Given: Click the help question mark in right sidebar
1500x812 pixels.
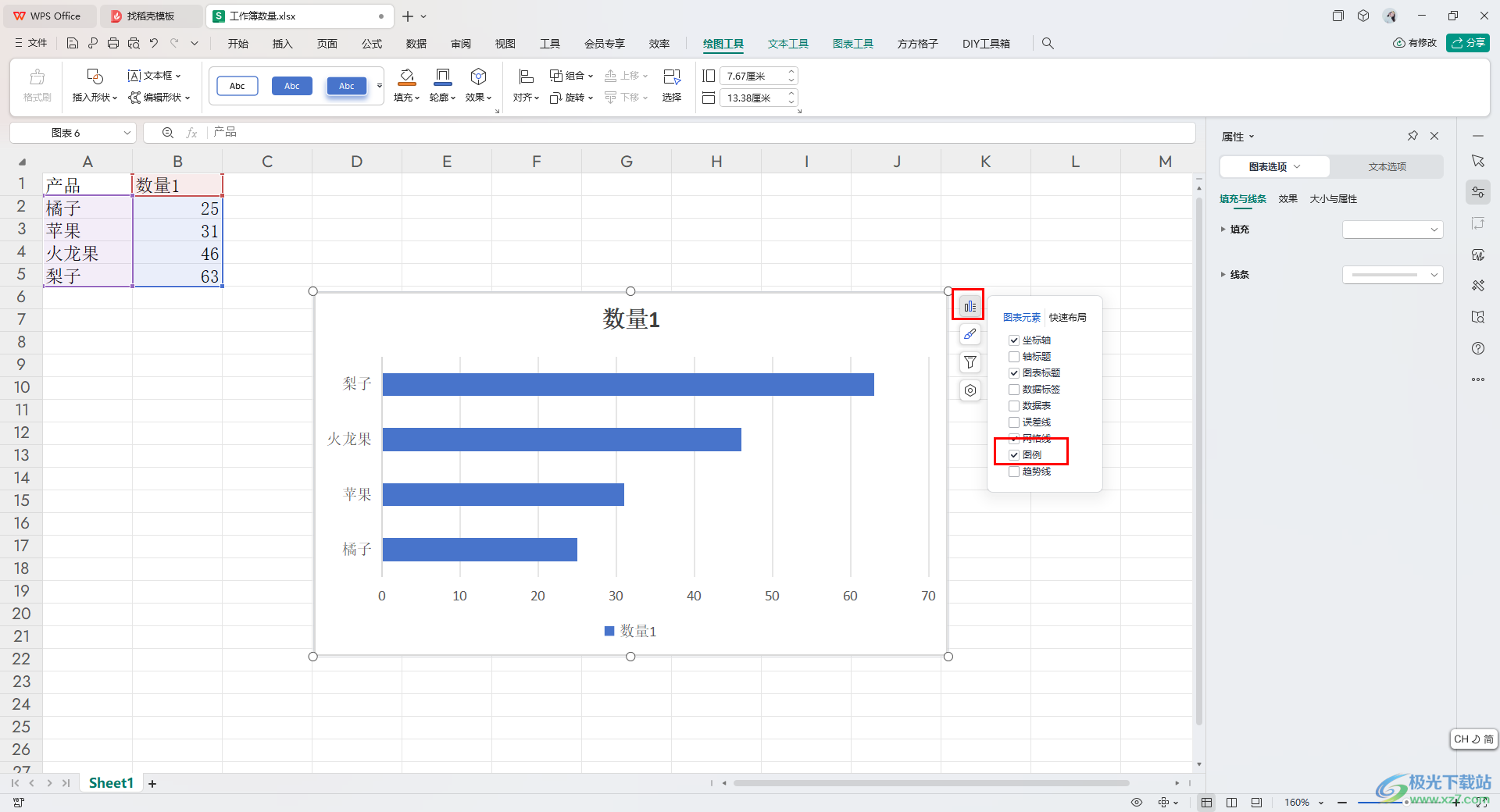Looking at the screenshot, I should point(1478,348).
